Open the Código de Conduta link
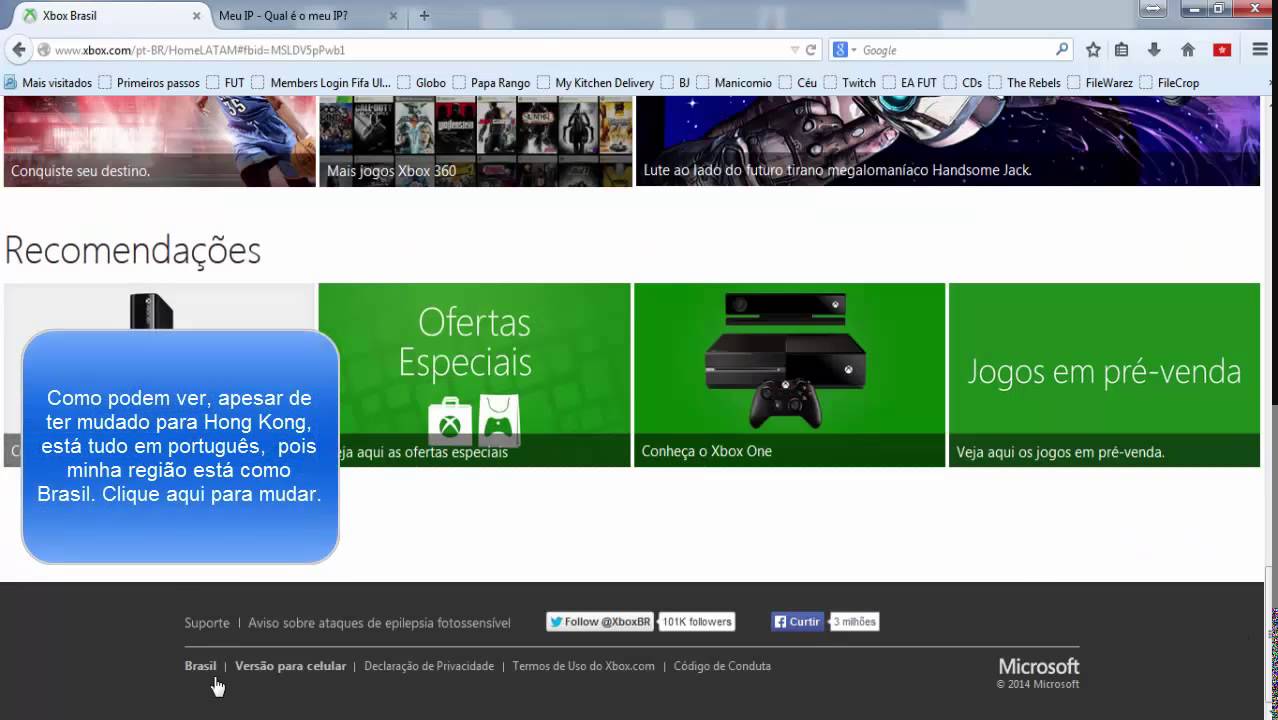Image resolution: width=1278 pixels, height=720 pixels. [x=722, y=666]
